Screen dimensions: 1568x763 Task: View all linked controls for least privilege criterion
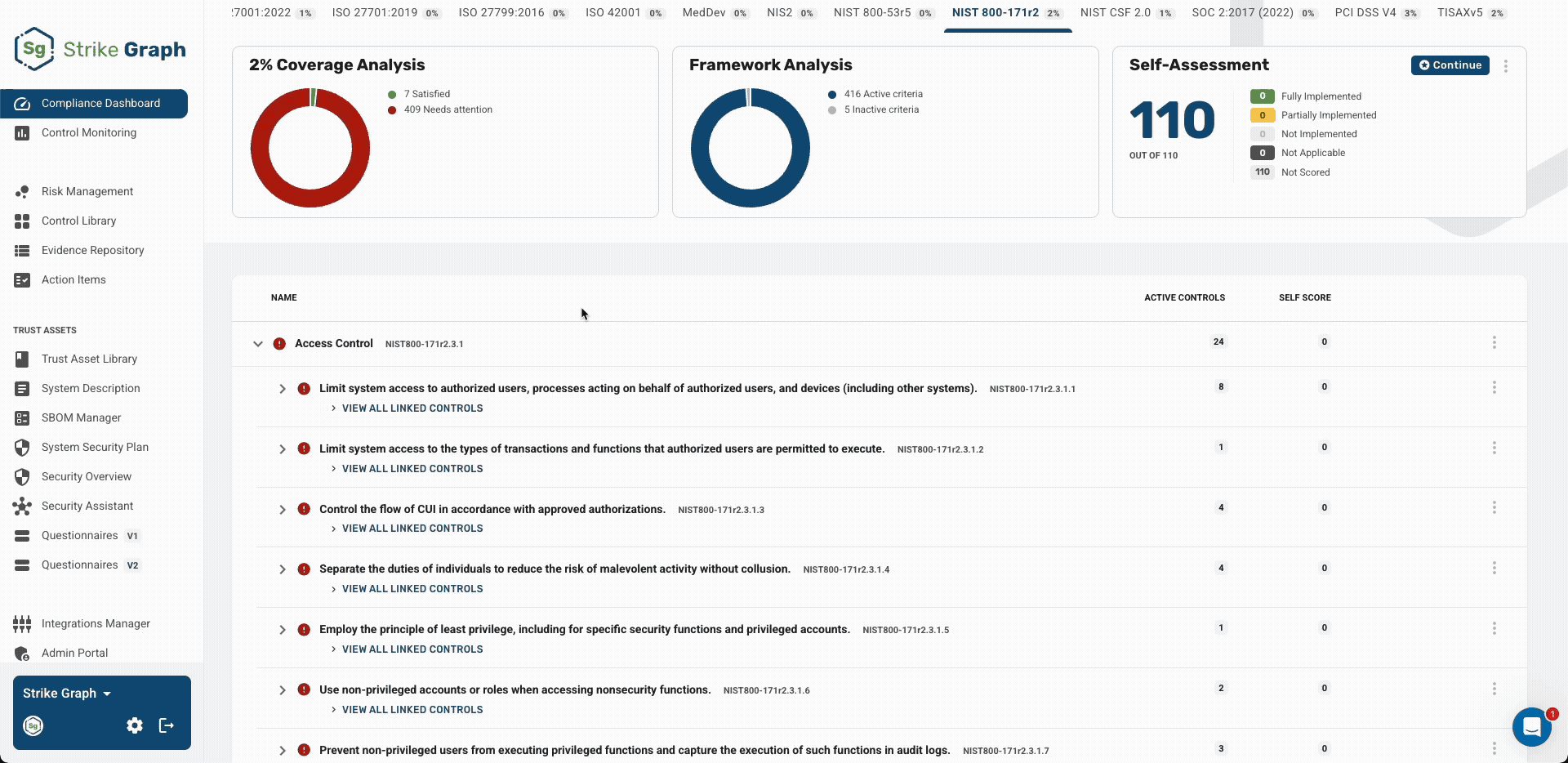[407, 649]
